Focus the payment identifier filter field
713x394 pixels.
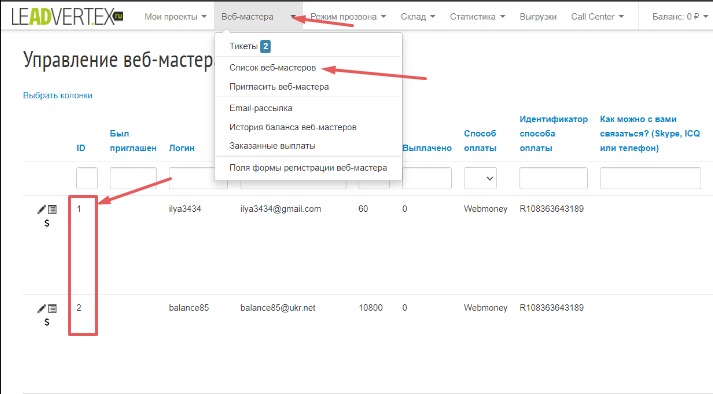[553, 178]
